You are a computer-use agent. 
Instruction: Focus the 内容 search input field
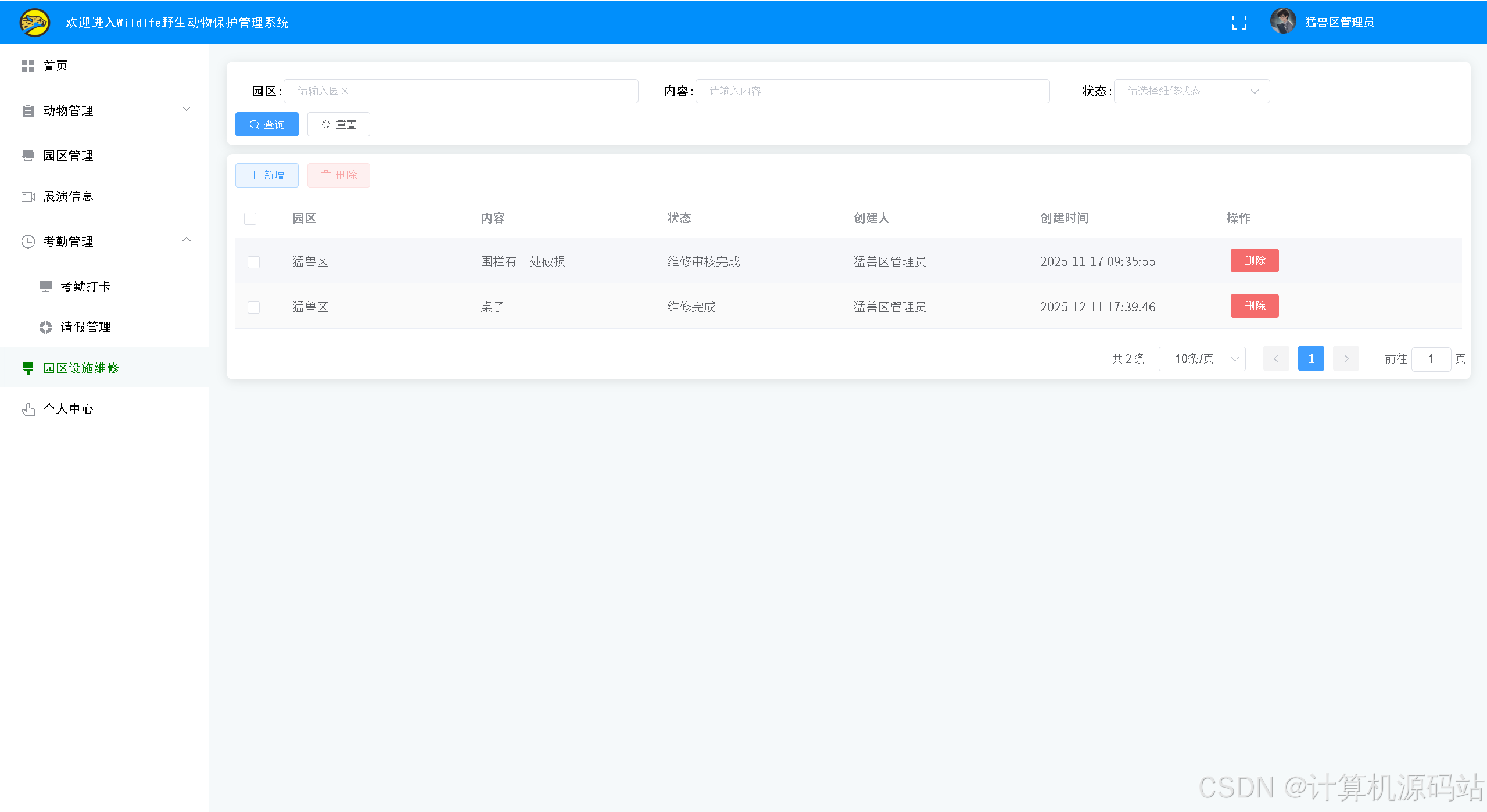872,91
